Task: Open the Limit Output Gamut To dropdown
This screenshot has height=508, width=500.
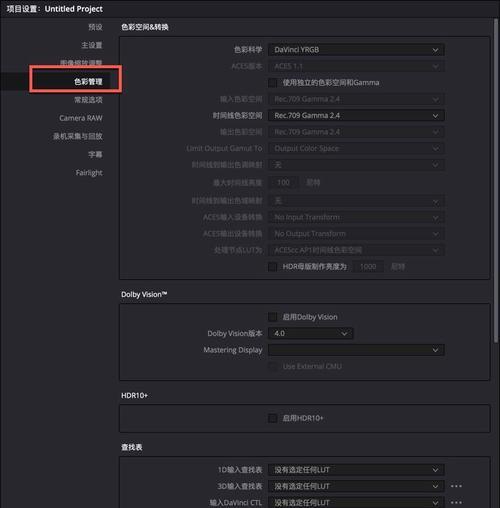Action: [x=356, y=148]
